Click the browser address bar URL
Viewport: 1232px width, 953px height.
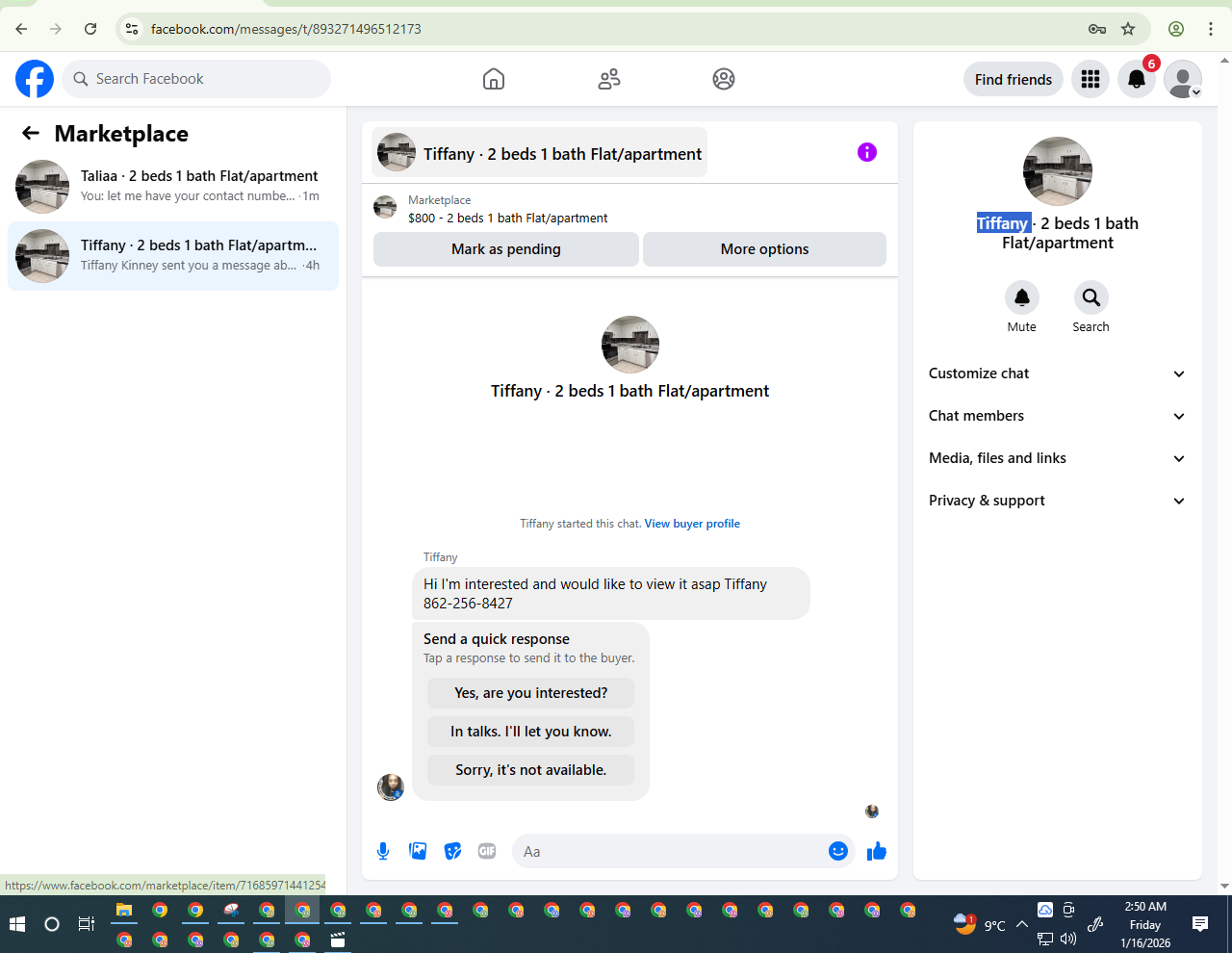tap(286, 29)
